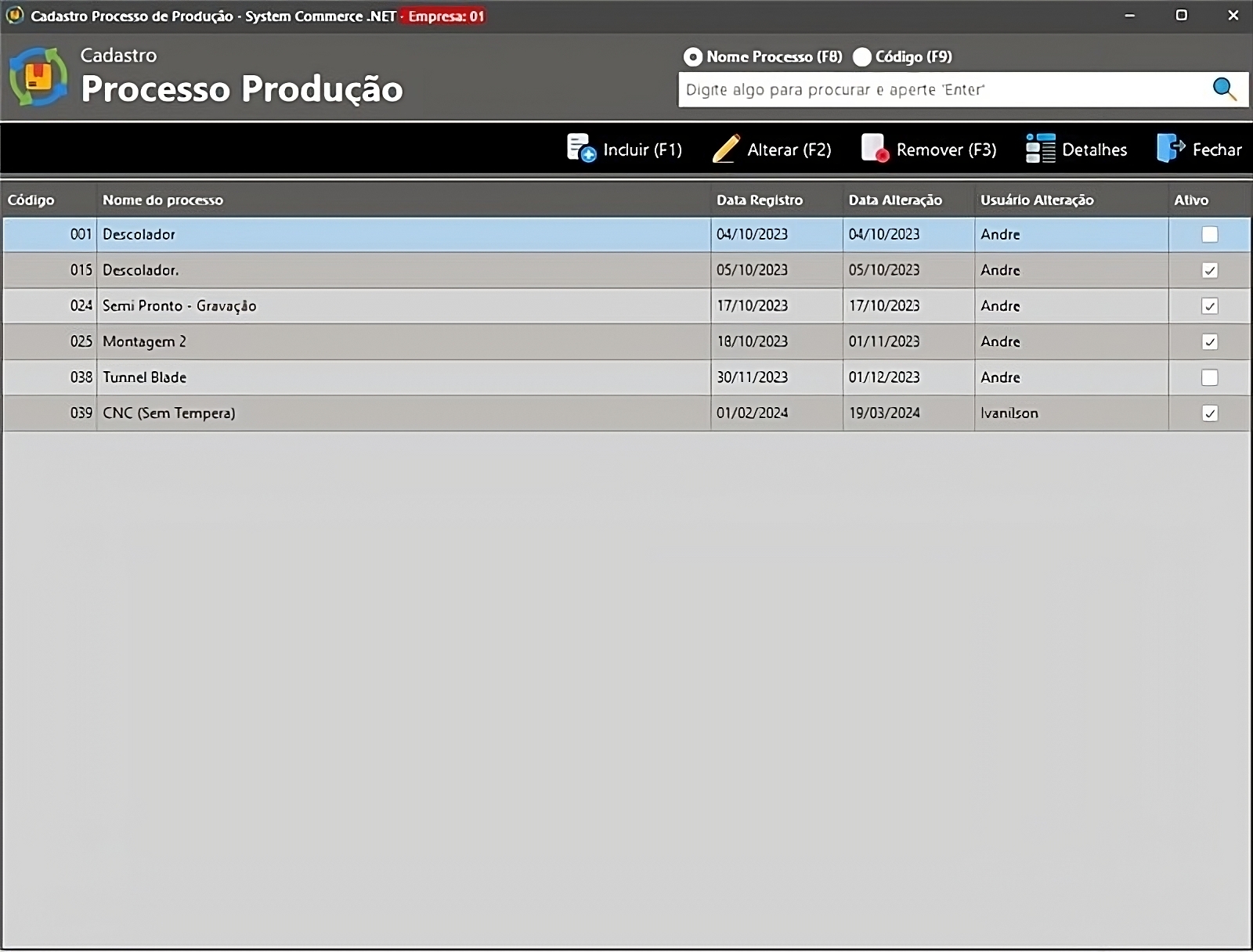The width and height of the screenshot is (1253, 952).
Task: Sort by Data Registro column header
Action: 760,200
